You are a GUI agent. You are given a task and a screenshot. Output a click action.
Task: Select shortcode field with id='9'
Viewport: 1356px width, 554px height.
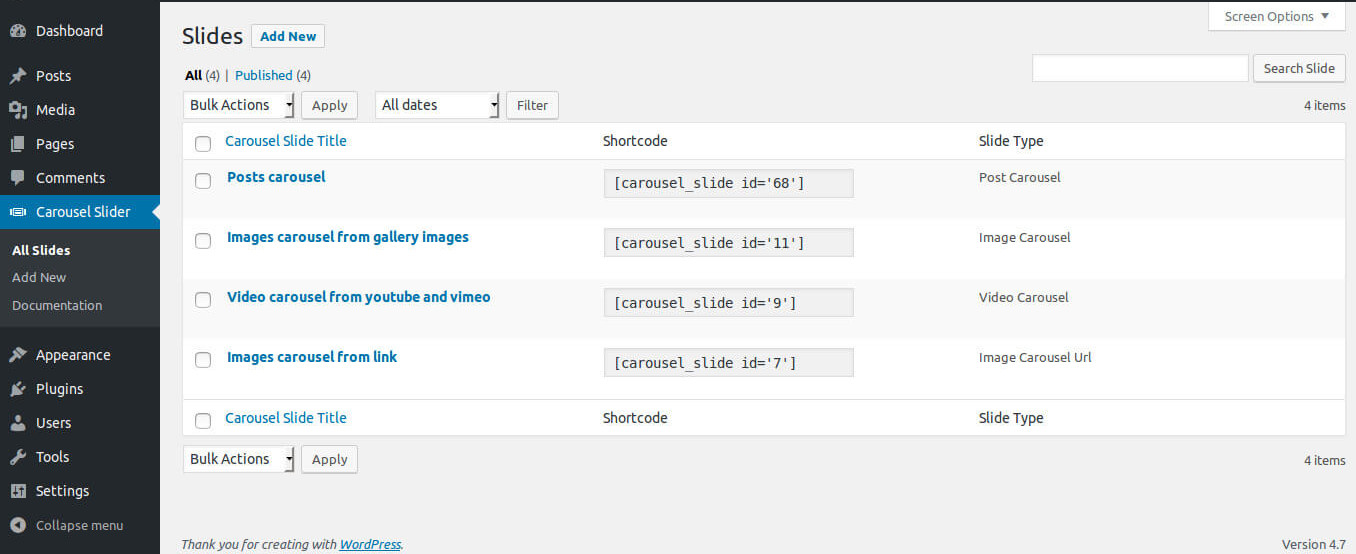pyautogui.click(x=729, y=303)
